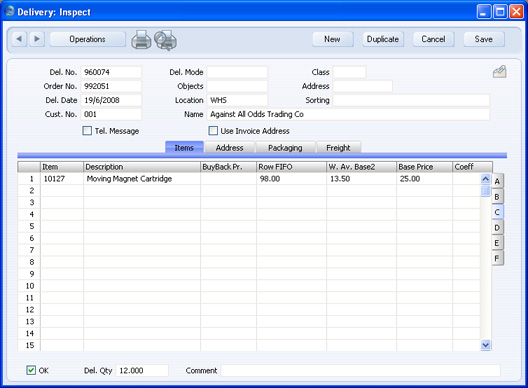Open print preview icon
The width and height of the screenshot is (528, 388).
(165, 40)
